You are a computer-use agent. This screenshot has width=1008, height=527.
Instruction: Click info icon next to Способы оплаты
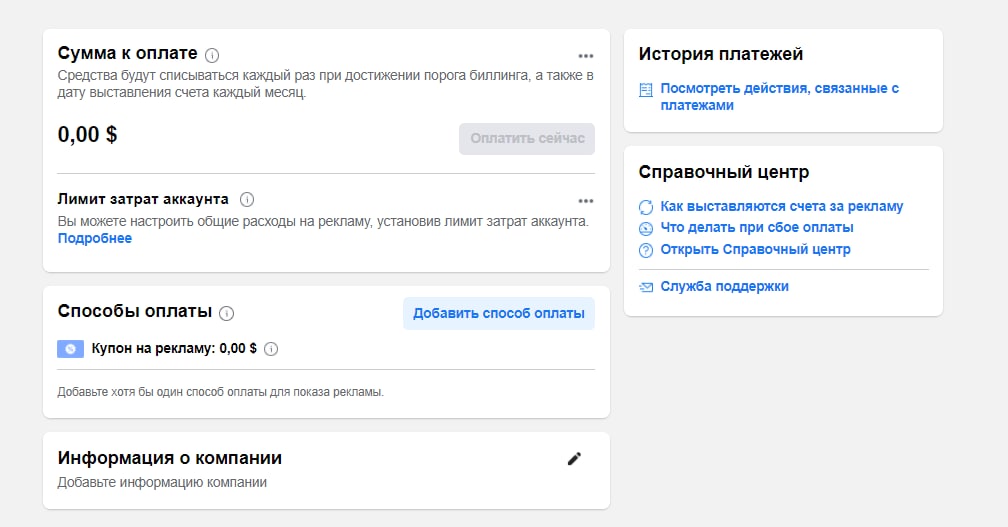pos(226,314)
